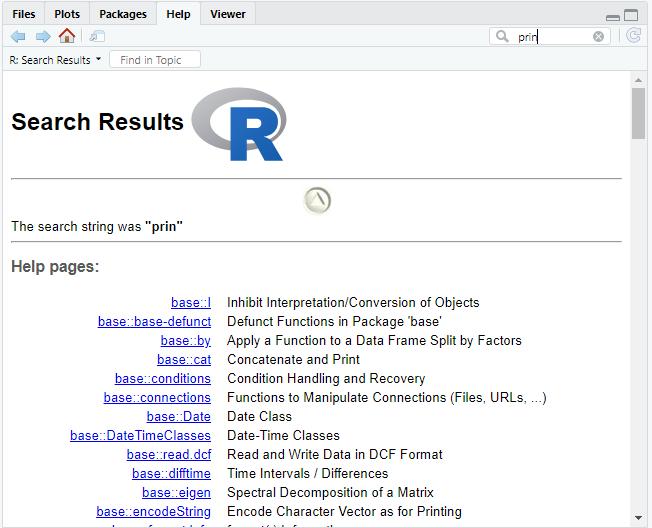Open the base::read.dcf link

(169, 455)
